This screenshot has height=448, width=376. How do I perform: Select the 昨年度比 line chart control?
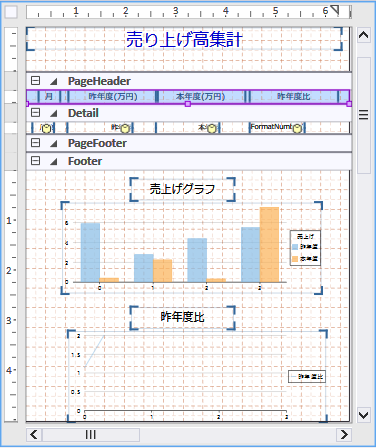click(x=197, y=376)
